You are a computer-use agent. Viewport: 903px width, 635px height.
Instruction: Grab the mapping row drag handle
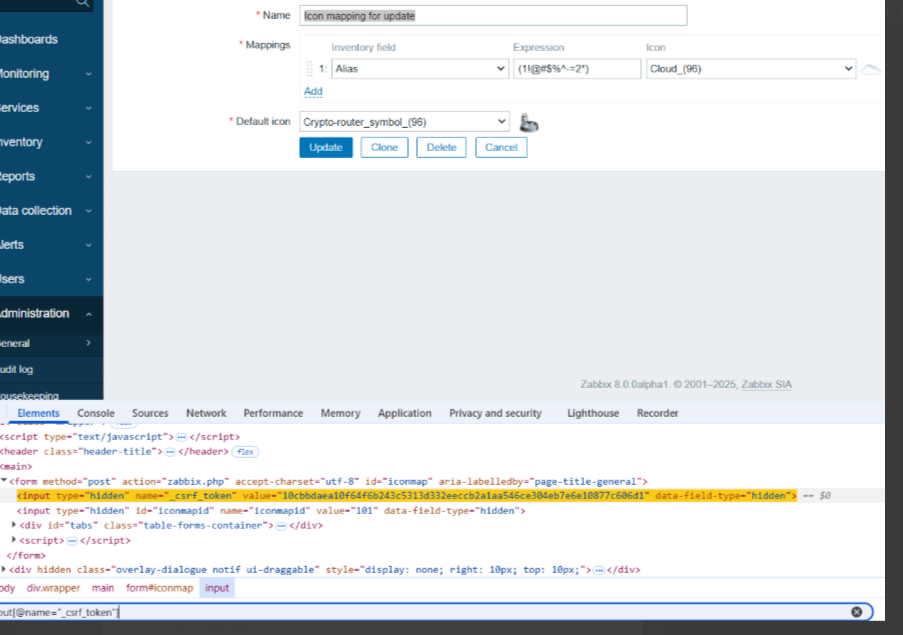pyautogui.click(x=309, y=69)
